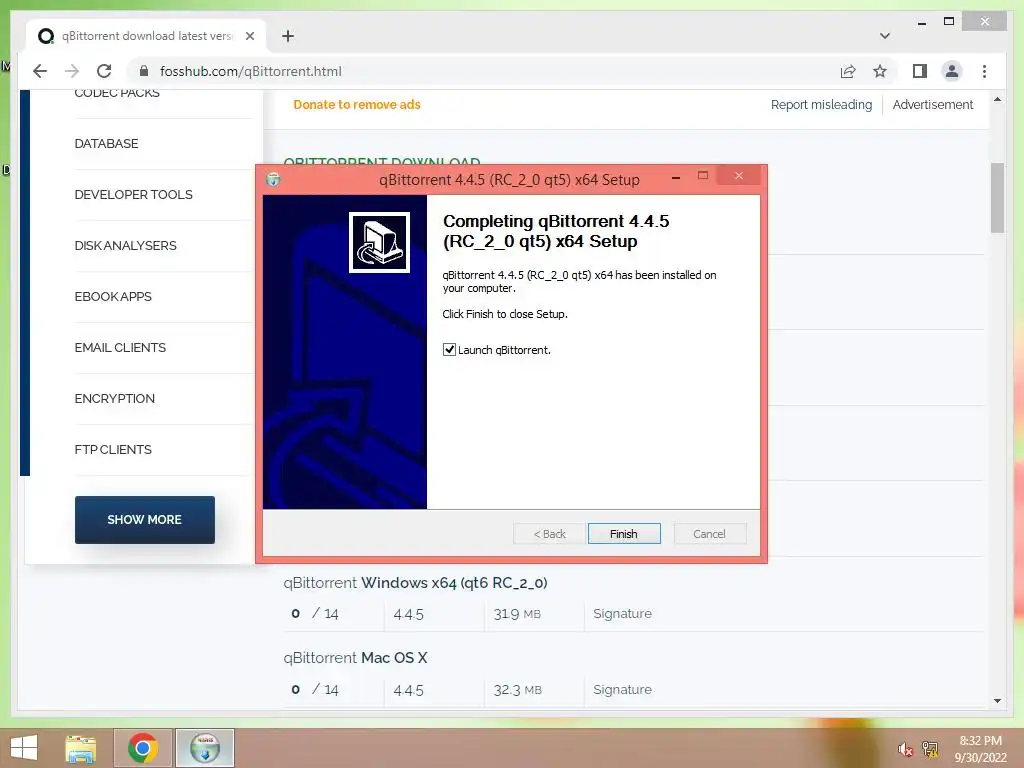Click the Back button in setup dialog
1024x768 pixels.
[x=549, y=534]
